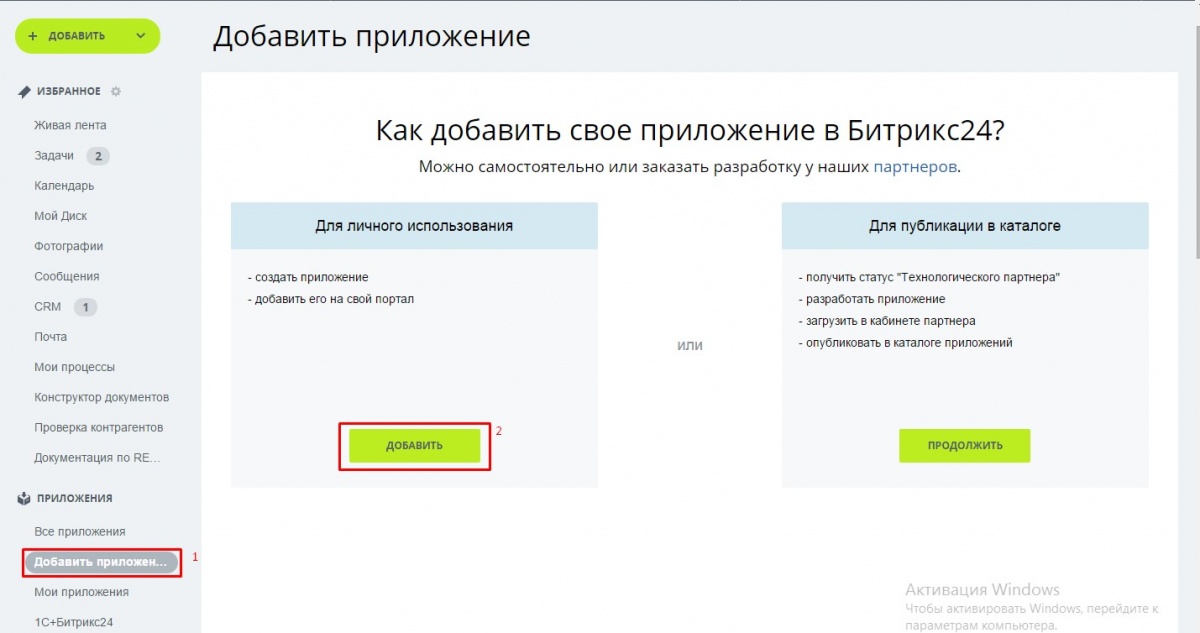1200x633 pixels.
Task: Go to Мой Диск
Action: (x=61, y=216)
